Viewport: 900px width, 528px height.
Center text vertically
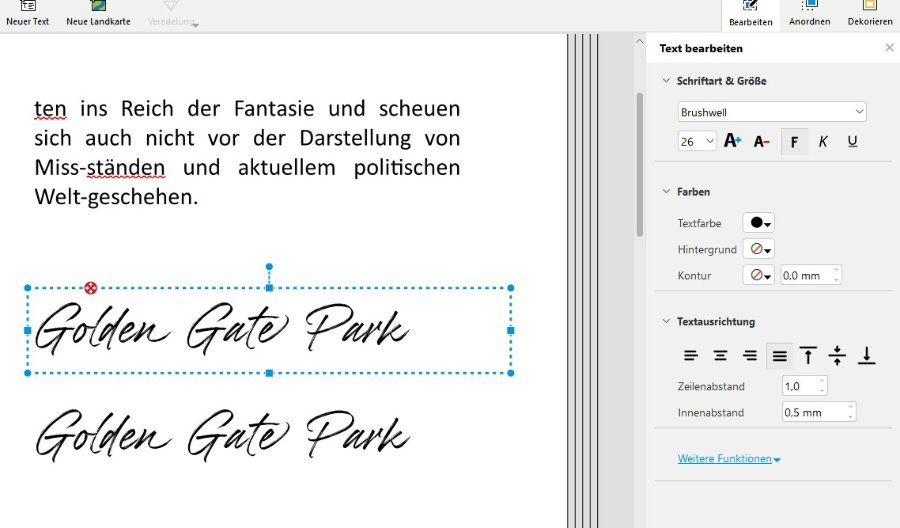click(x=837, y=356)
